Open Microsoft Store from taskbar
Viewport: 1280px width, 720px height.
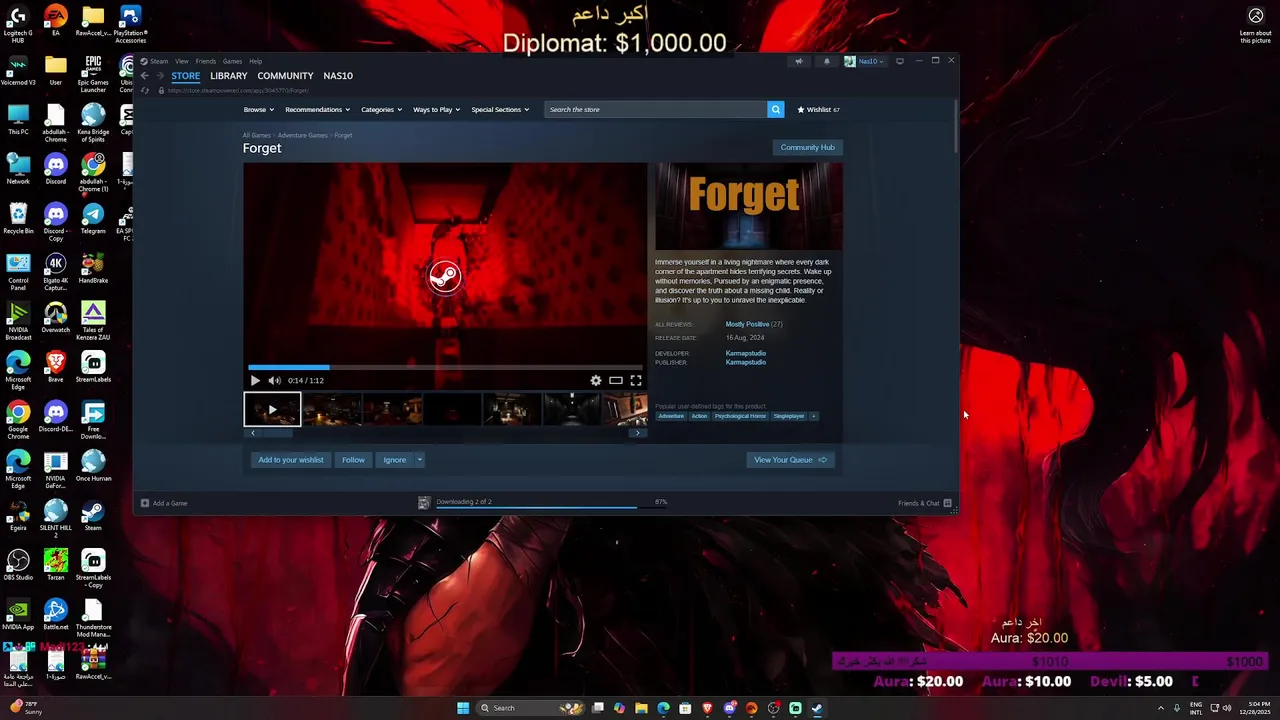tap(685, 708)
